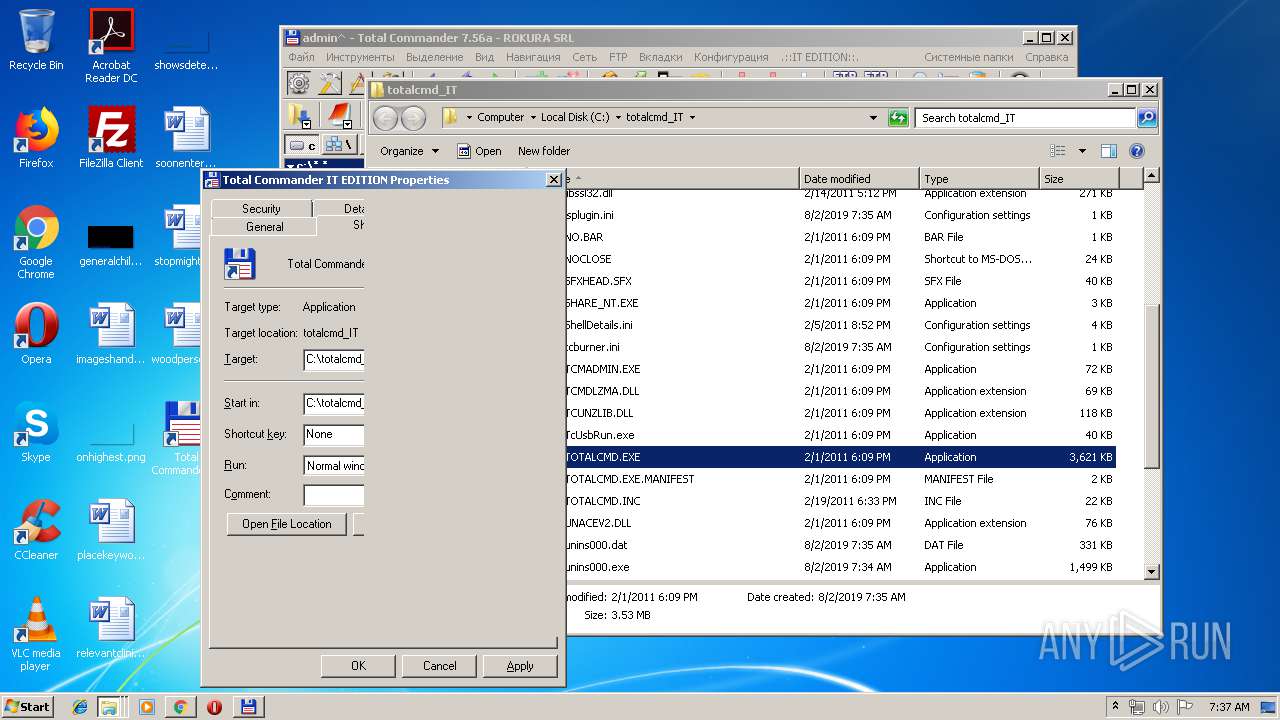1280x720 pixels.
Task: Launch VLC media player from the desktop
Action: coord(36,634)
